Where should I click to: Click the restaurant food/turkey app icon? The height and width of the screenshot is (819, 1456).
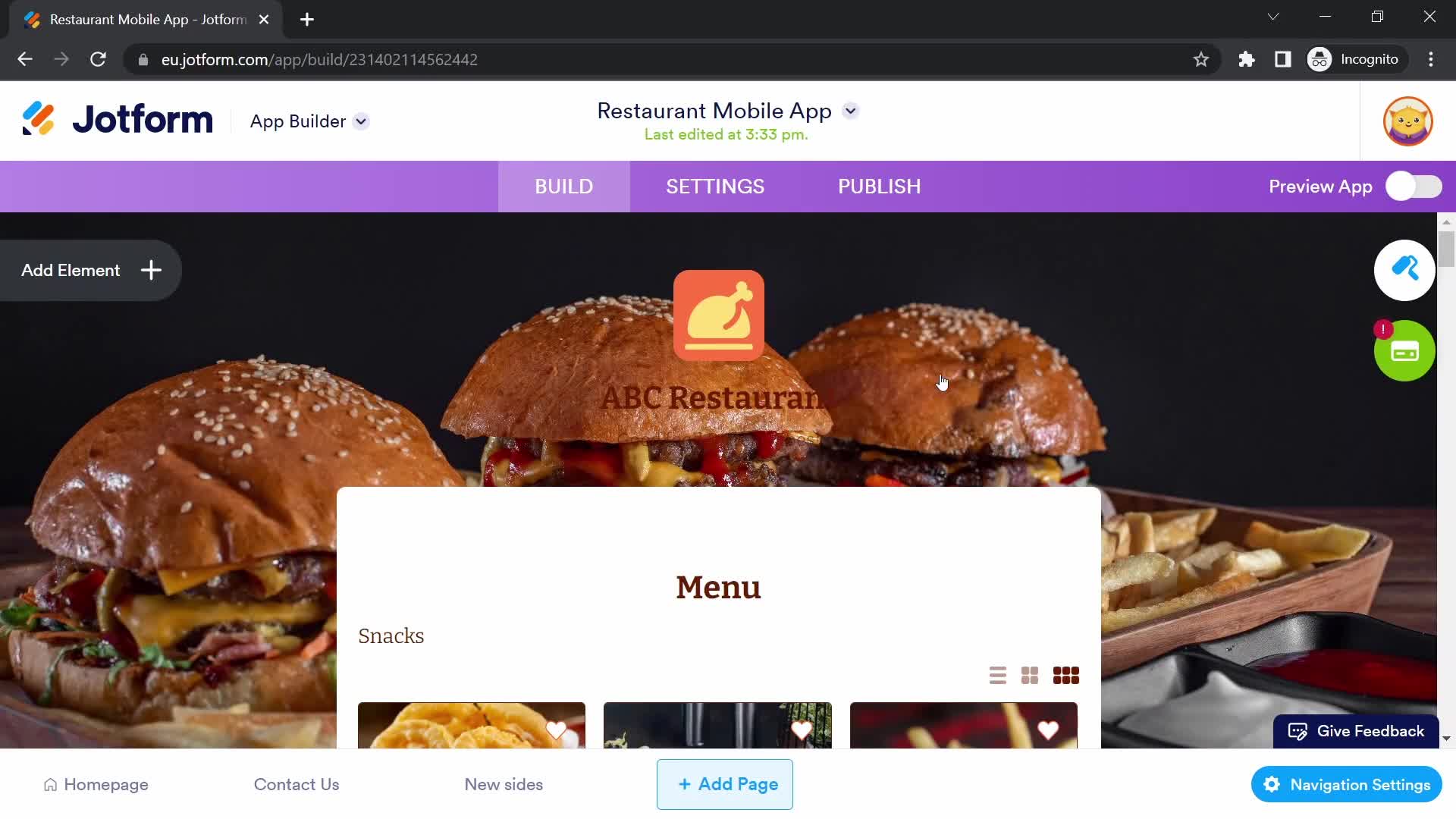coord(719,315)
